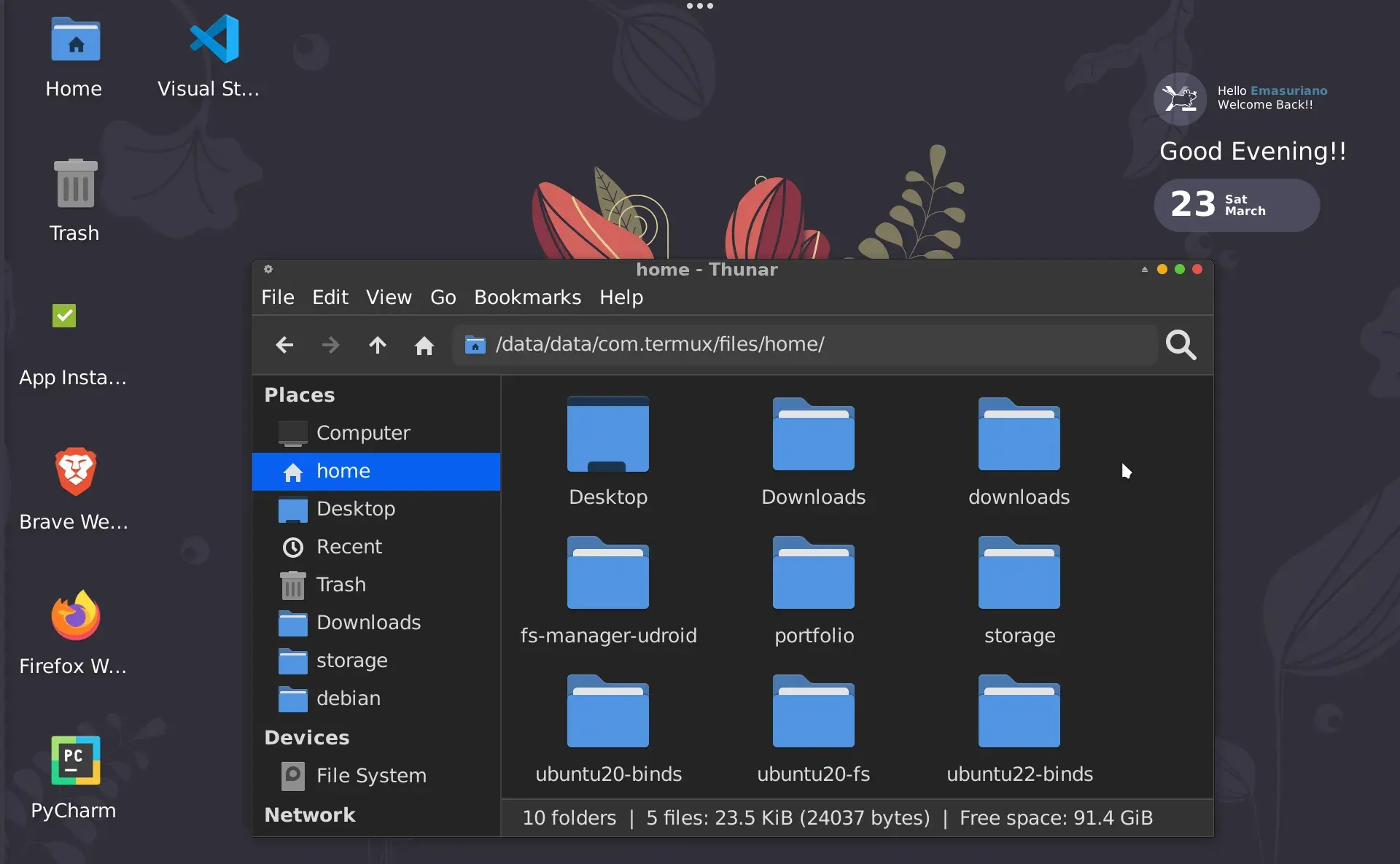The width and height of the screenshot is (1400, 864).
Task: Open the Go menu
Action: pyautogui.click(x=443, y=297)
